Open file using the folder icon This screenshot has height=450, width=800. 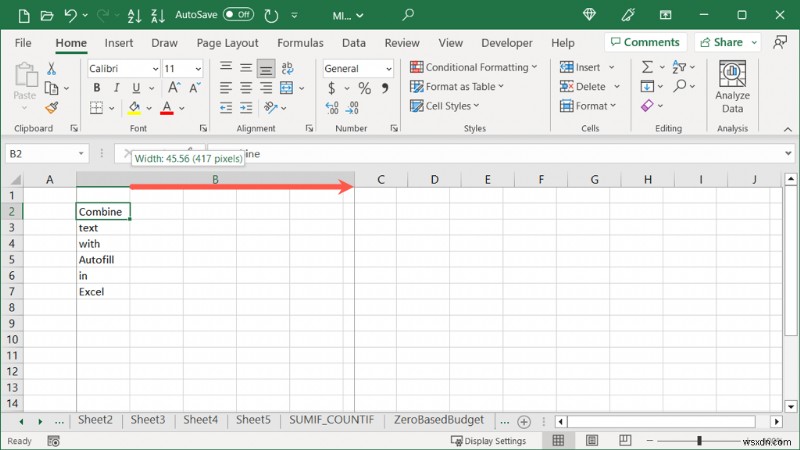pyautogui.click(x=47, y=16)
